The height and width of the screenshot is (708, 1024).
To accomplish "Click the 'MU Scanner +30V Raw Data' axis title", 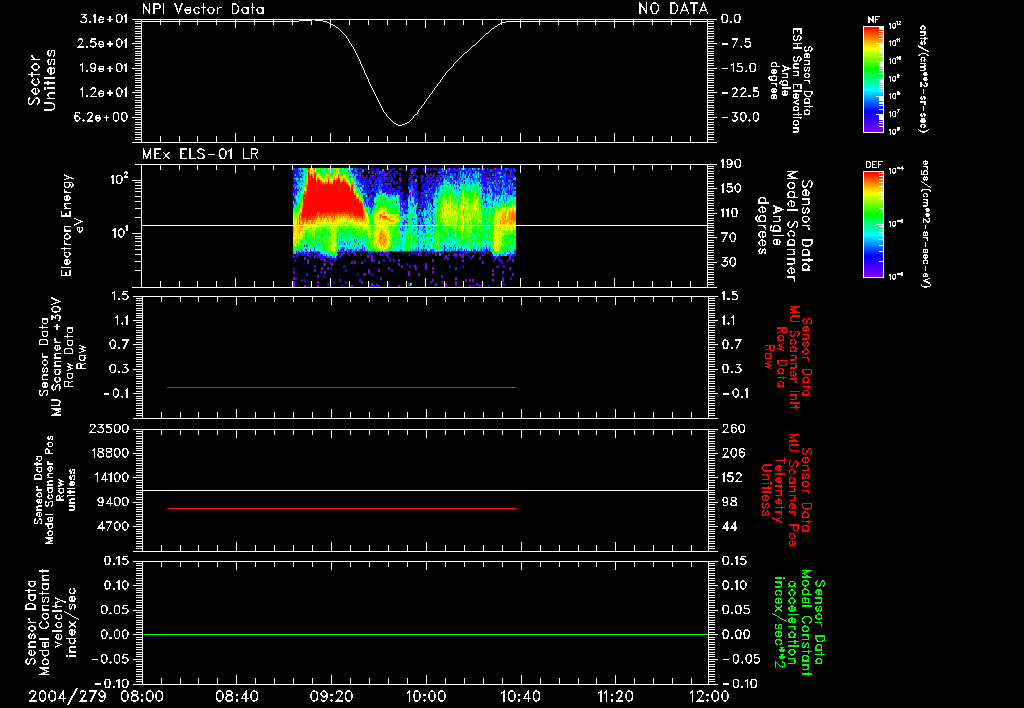I will coord(61,357).
